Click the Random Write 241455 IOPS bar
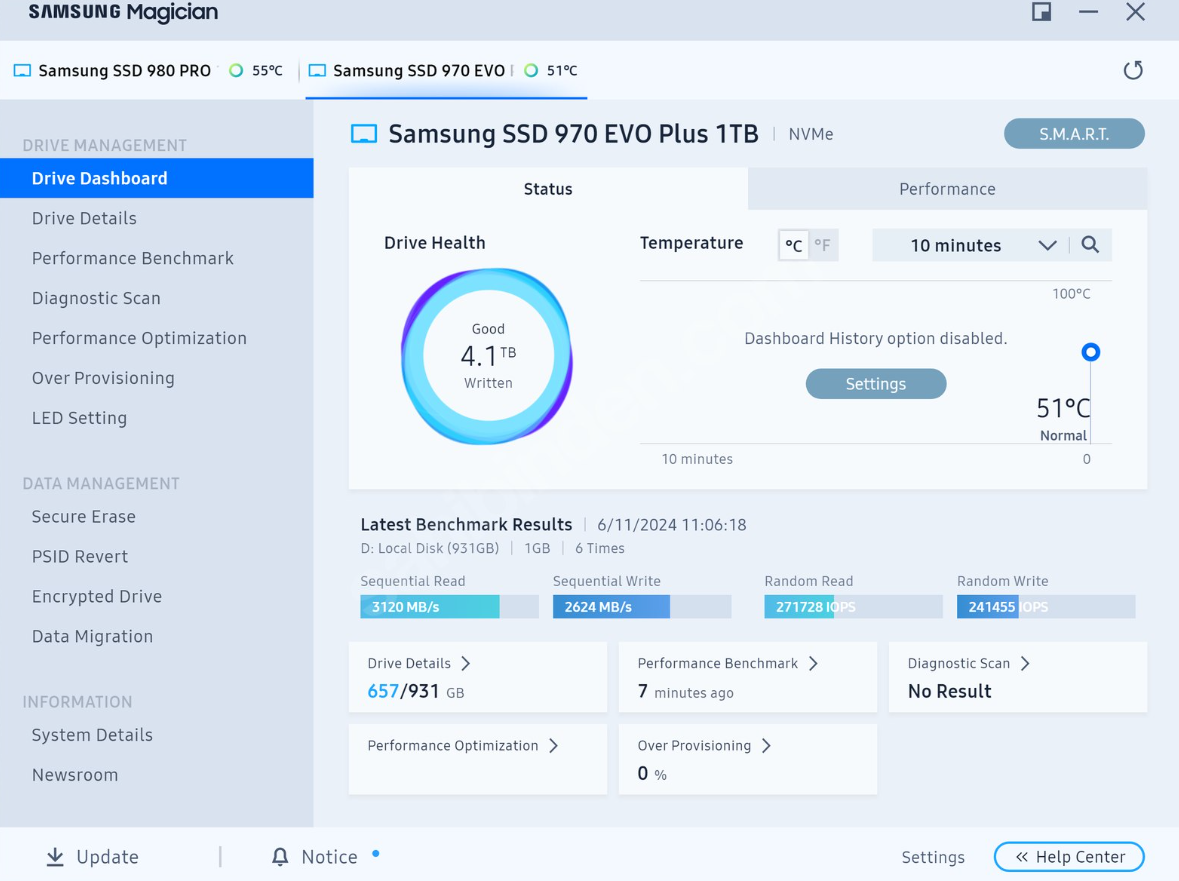The image size is (1179, 881). [x=1046, y=607]
